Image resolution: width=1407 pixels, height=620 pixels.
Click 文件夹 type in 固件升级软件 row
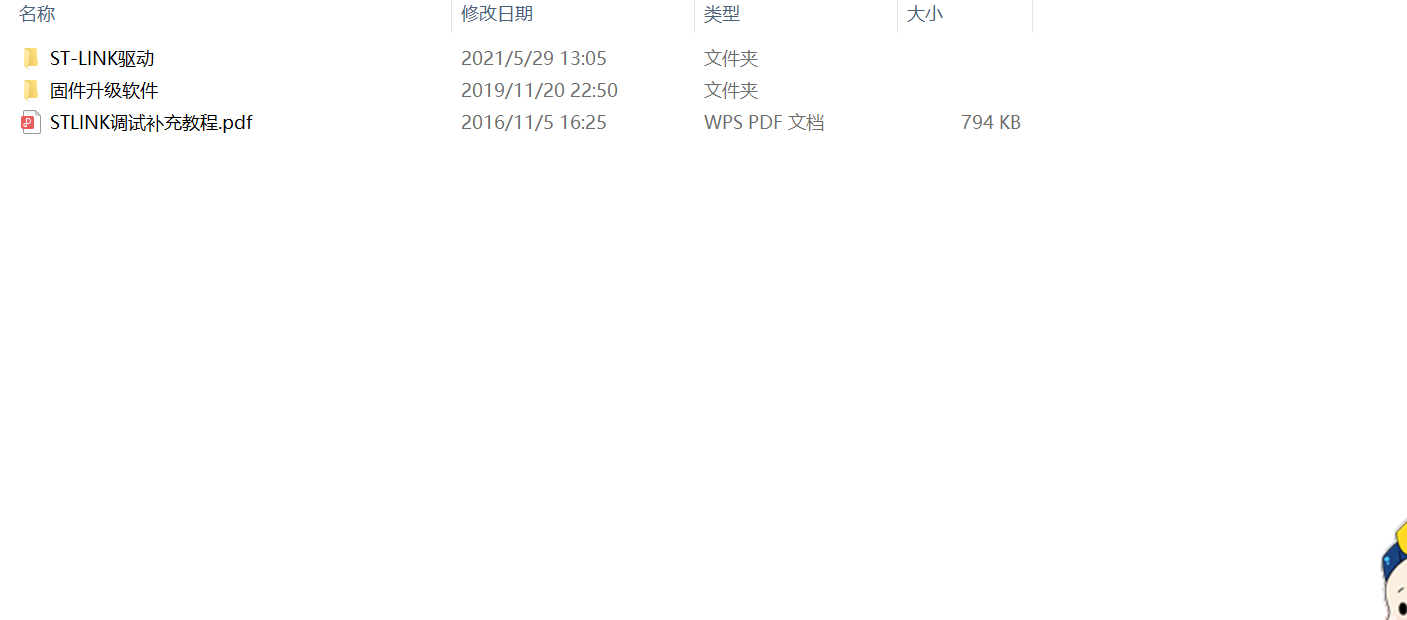click(731, 90)
